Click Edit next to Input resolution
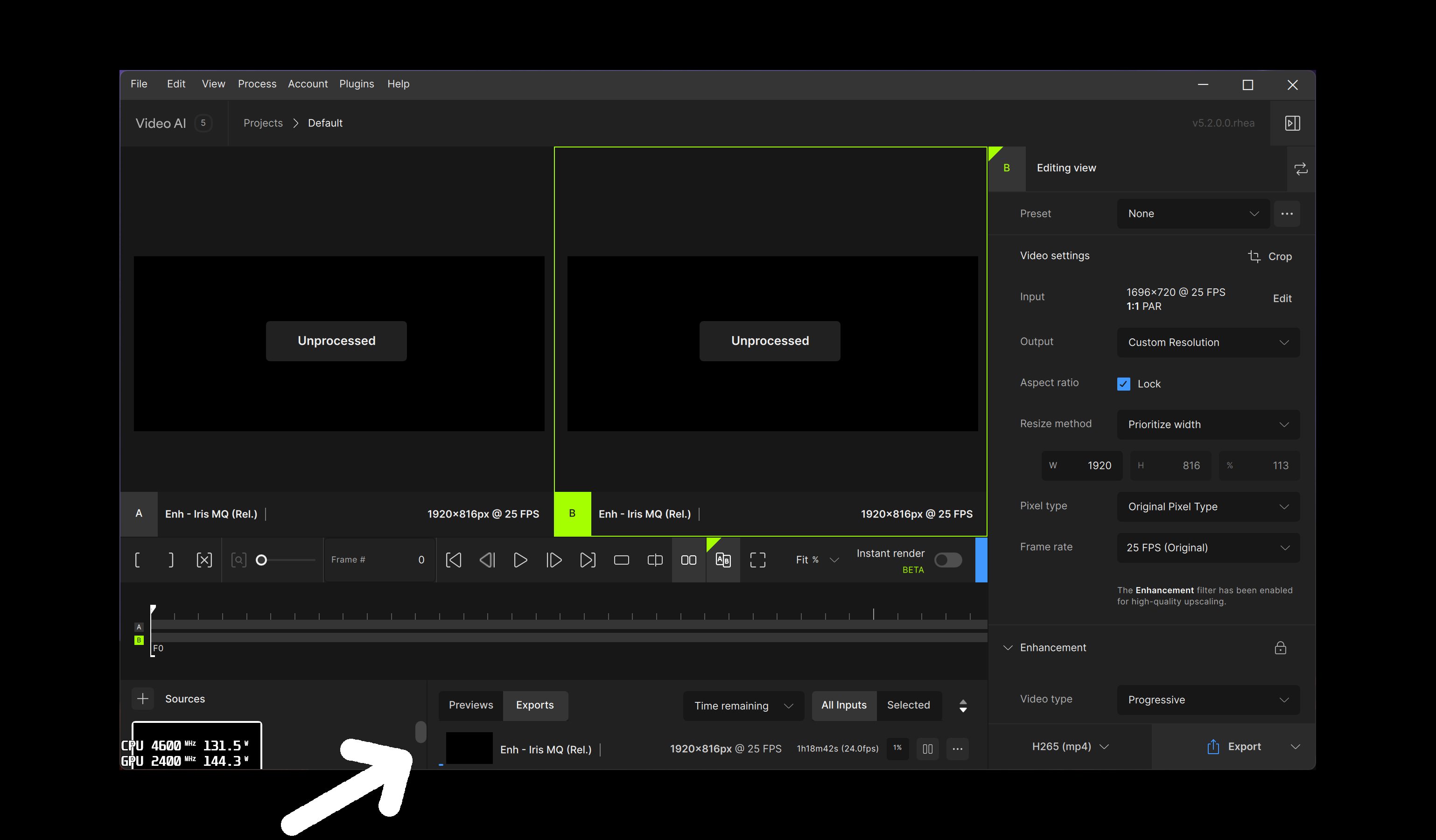1436x840 pixels. [x=1282, y=298]
